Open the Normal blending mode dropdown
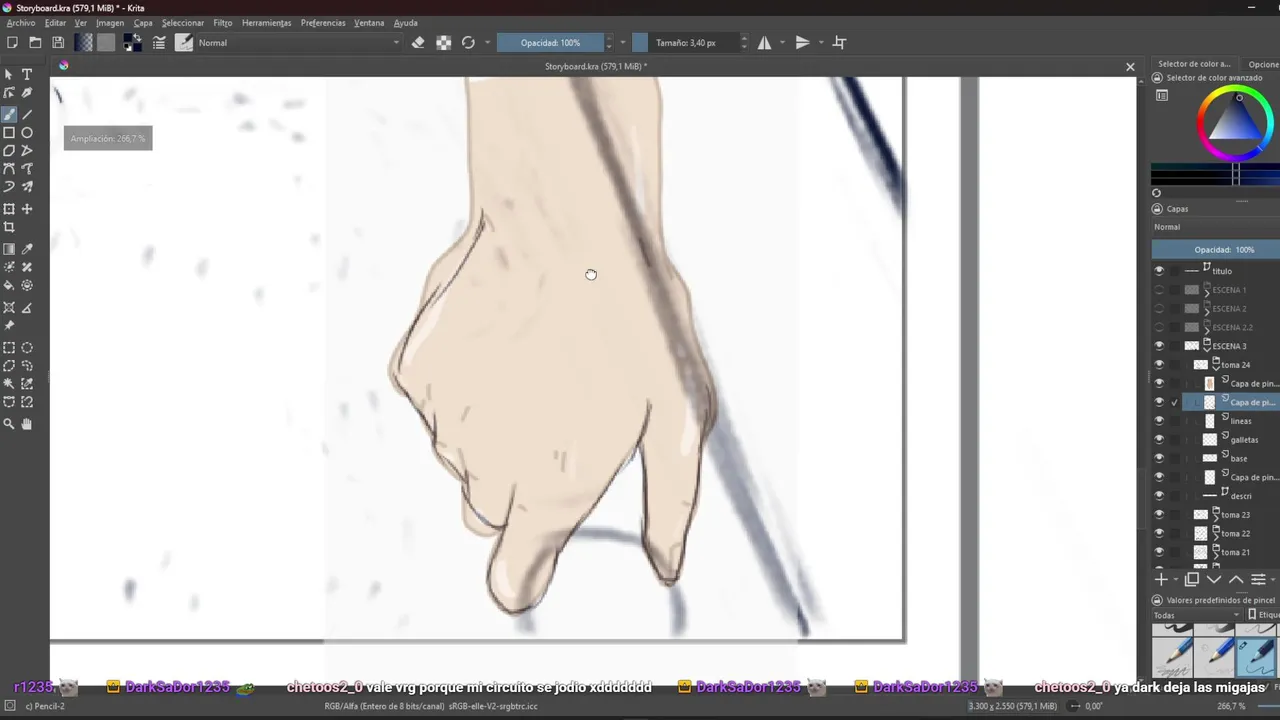Viewport: 1280px width, 720px height. click(x=298, y=43)
